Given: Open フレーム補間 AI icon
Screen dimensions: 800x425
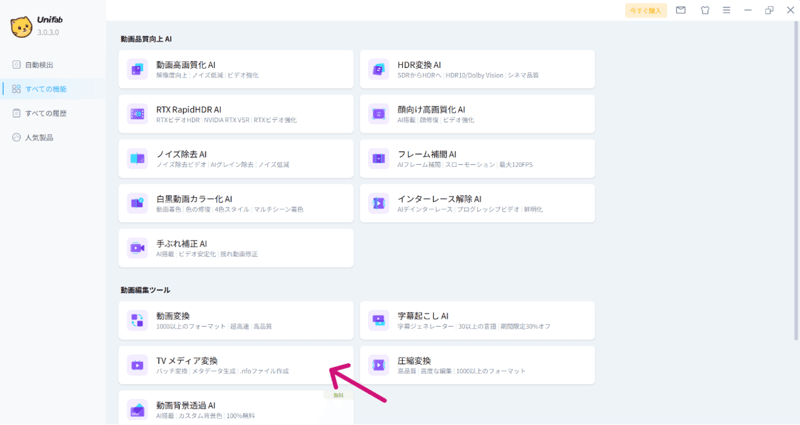Looking at the screenshot, I should pyautogui.click(x=379, y=159).
